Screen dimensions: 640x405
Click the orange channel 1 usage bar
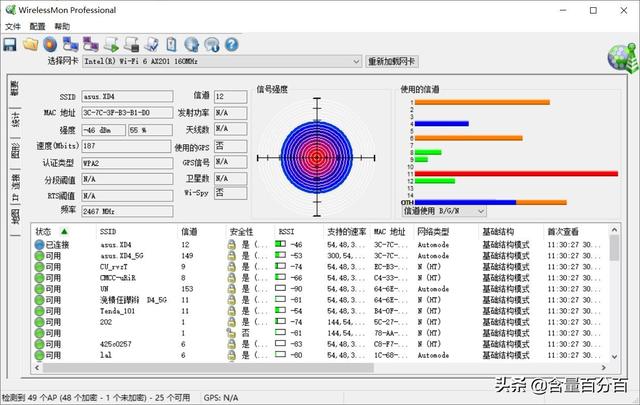482,102
